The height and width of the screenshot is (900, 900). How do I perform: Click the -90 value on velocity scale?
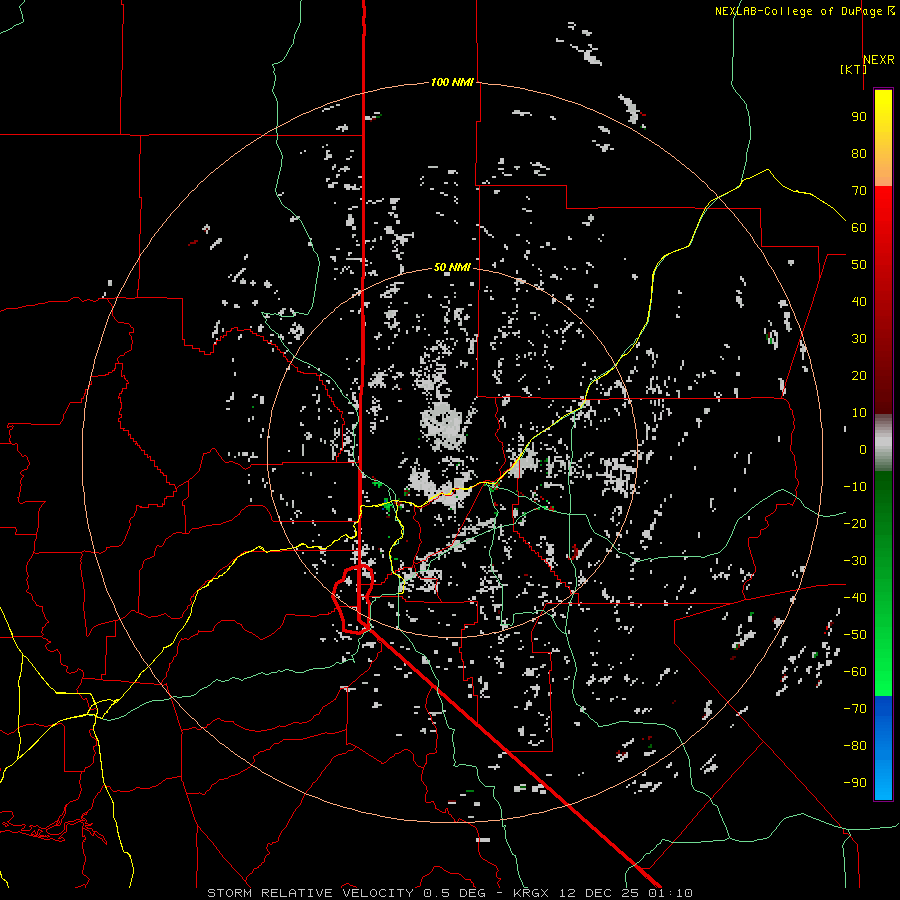click(855, 783)
